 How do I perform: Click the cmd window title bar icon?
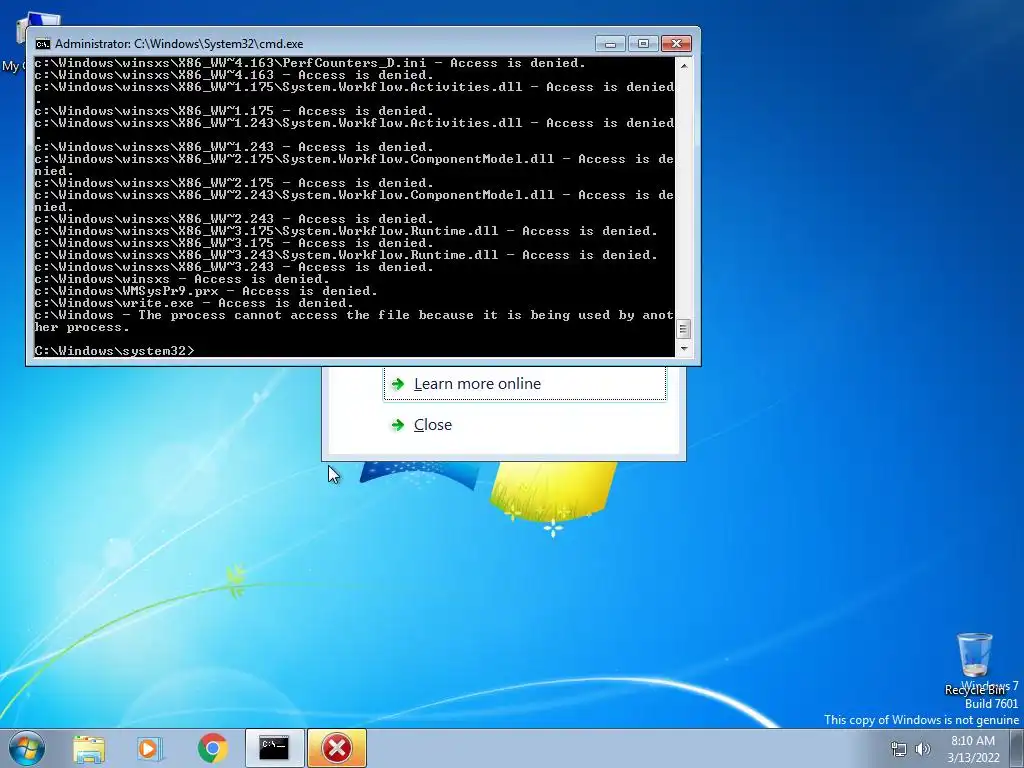coord(42,44)
